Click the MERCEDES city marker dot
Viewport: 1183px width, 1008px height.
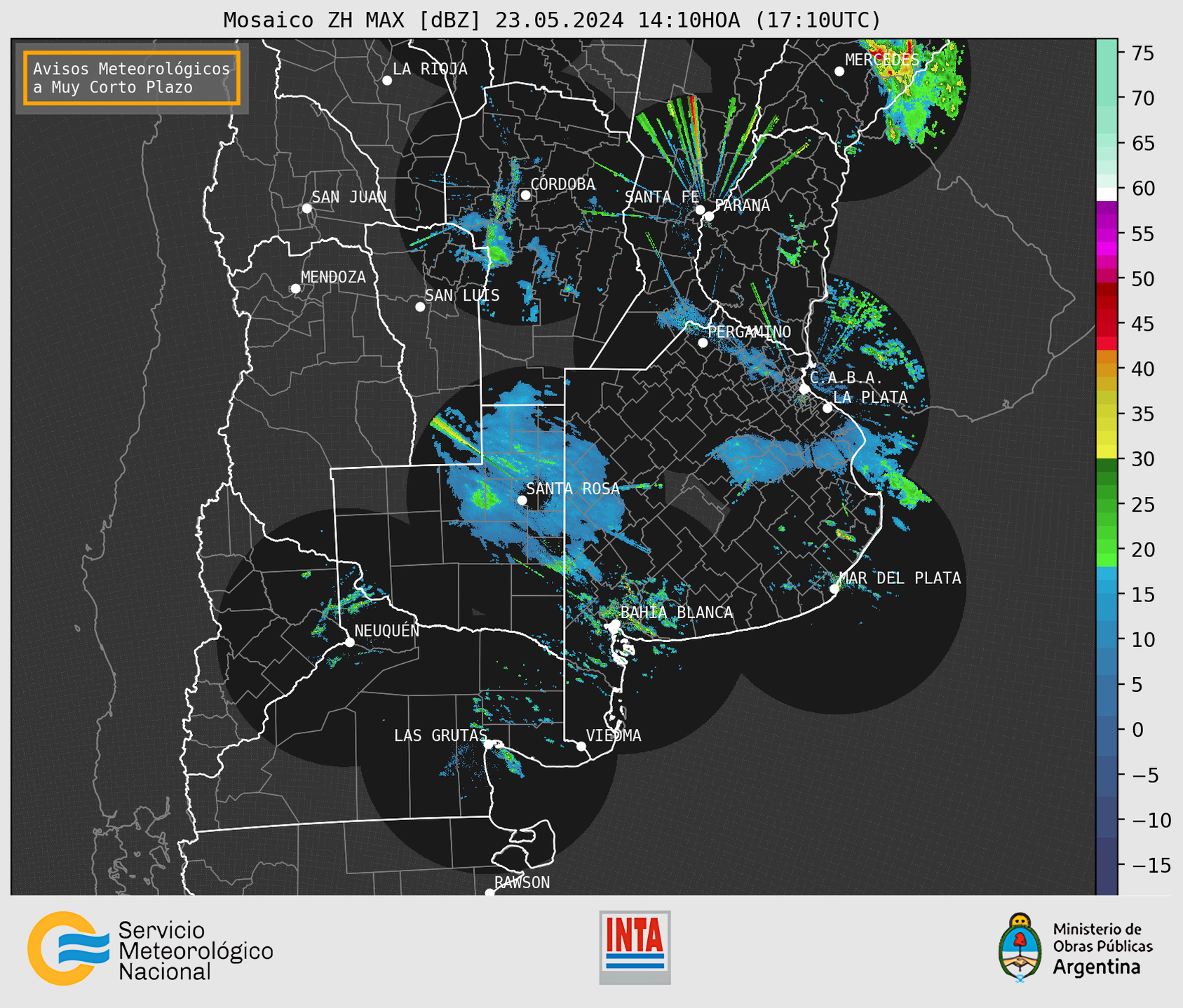(x=839, y=71)
